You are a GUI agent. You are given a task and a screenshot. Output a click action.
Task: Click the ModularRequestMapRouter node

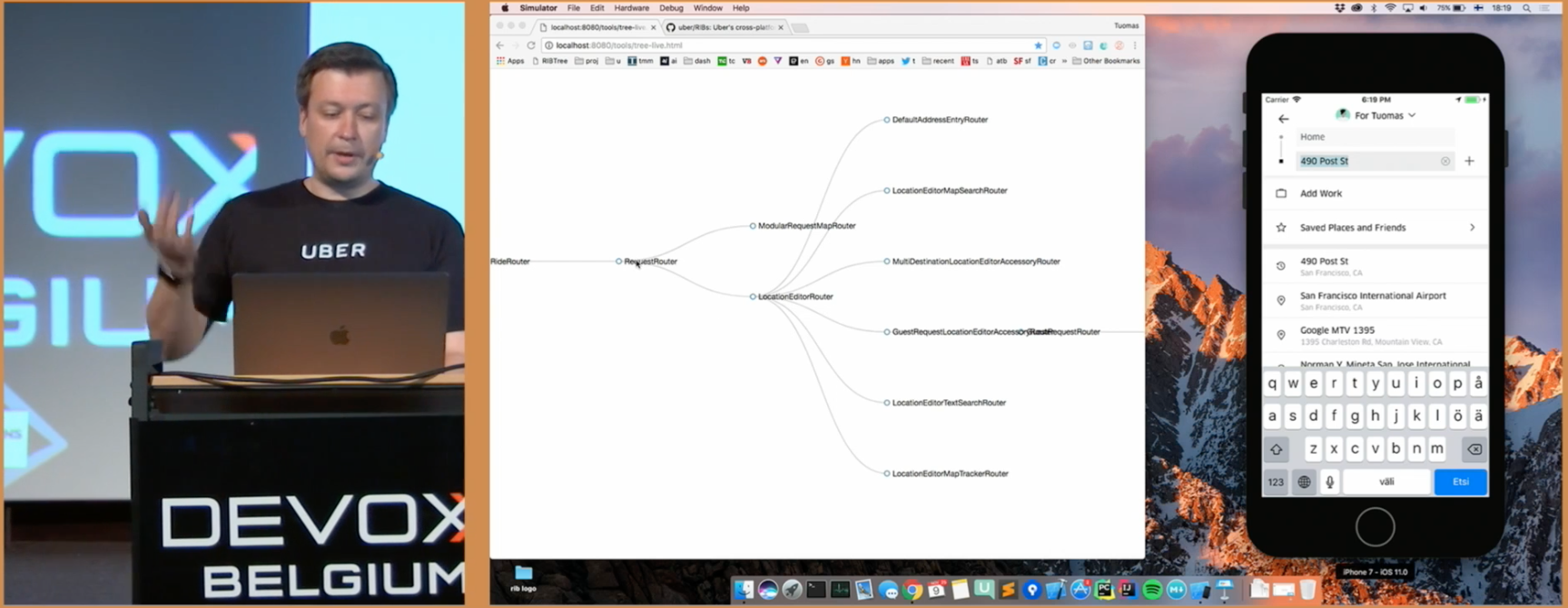pos(804,226)
